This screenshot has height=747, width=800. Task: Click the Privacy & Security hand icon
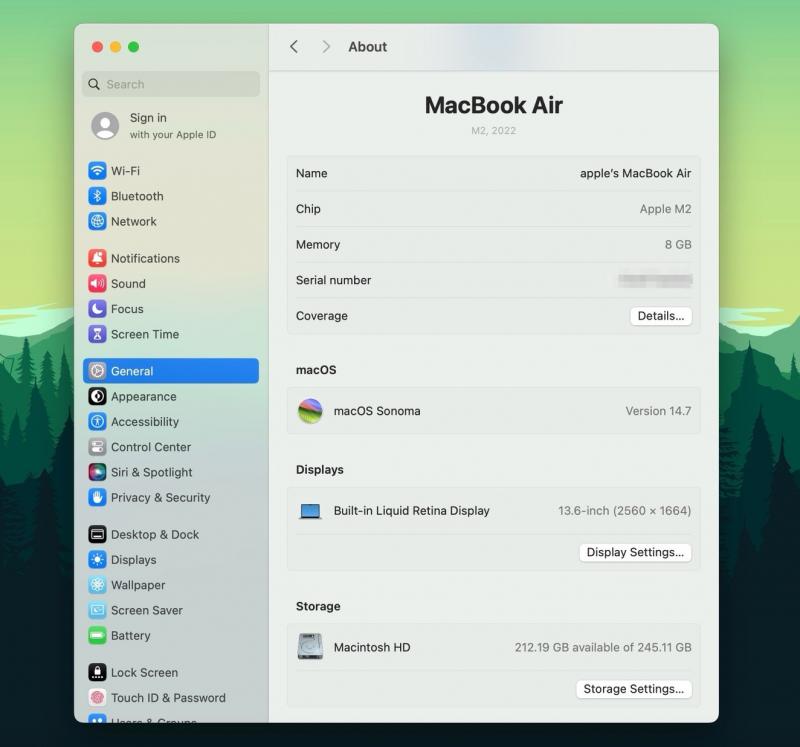[x=97, y=497]
